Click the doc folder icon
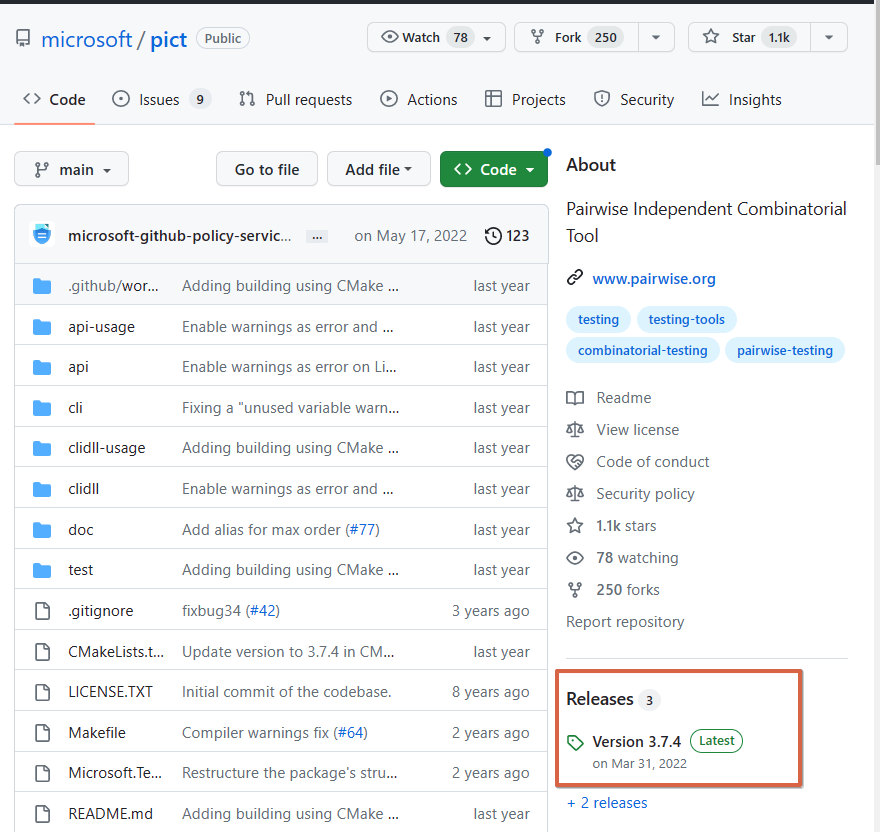 pos(42,529)
